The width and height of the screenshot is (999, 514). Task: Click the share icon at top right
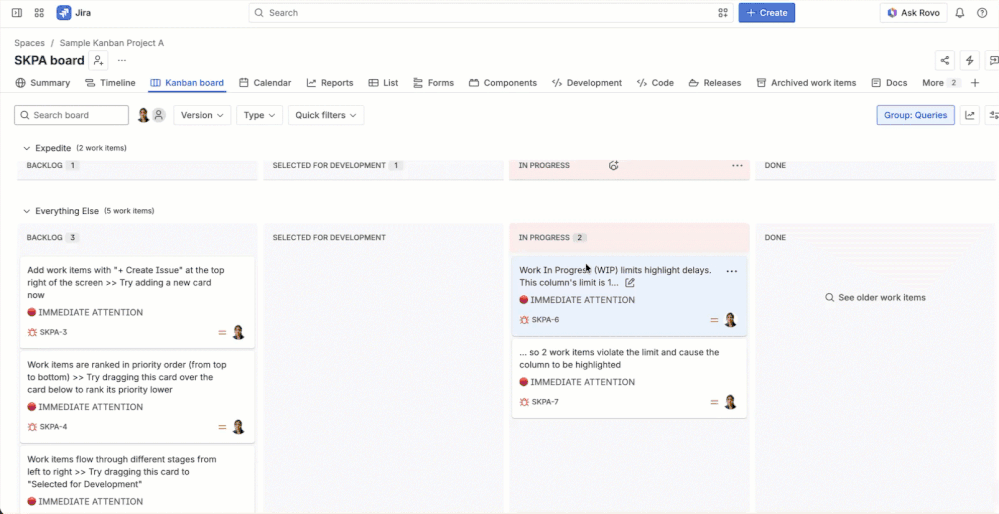pos(945,61)
